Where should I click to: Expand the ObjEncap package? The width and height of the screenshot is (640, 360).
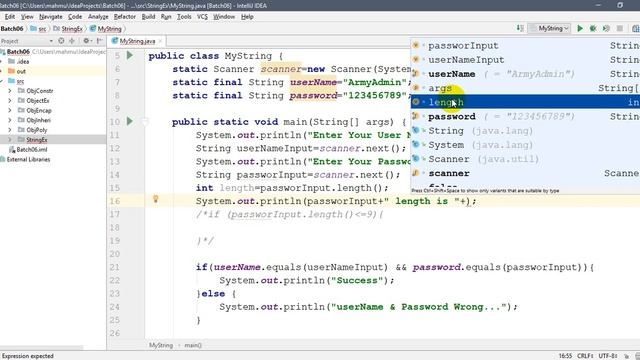[x=10, y=110]
